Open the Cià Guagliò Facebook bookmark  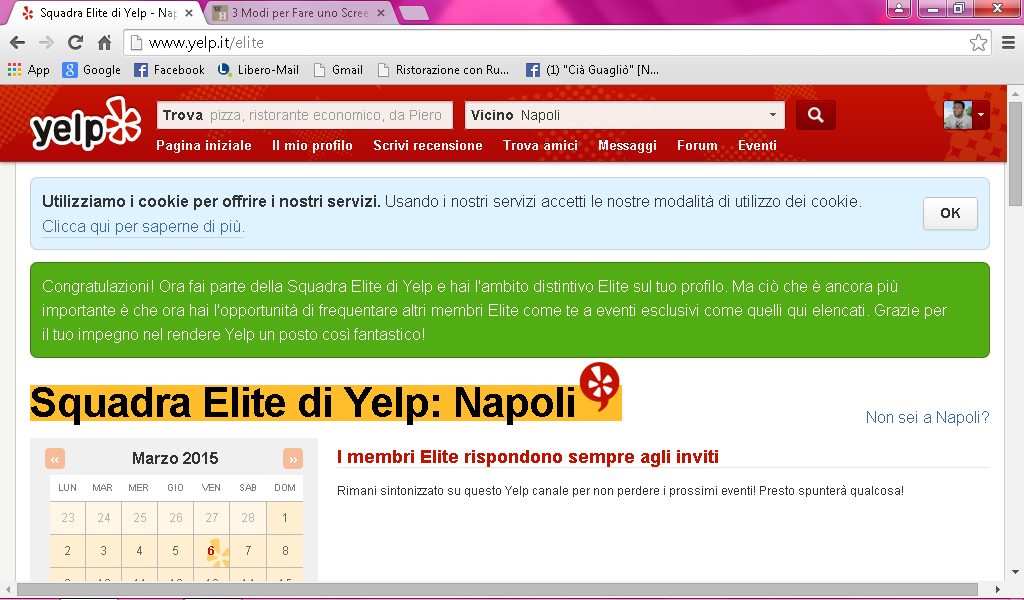tap(592, 70)
